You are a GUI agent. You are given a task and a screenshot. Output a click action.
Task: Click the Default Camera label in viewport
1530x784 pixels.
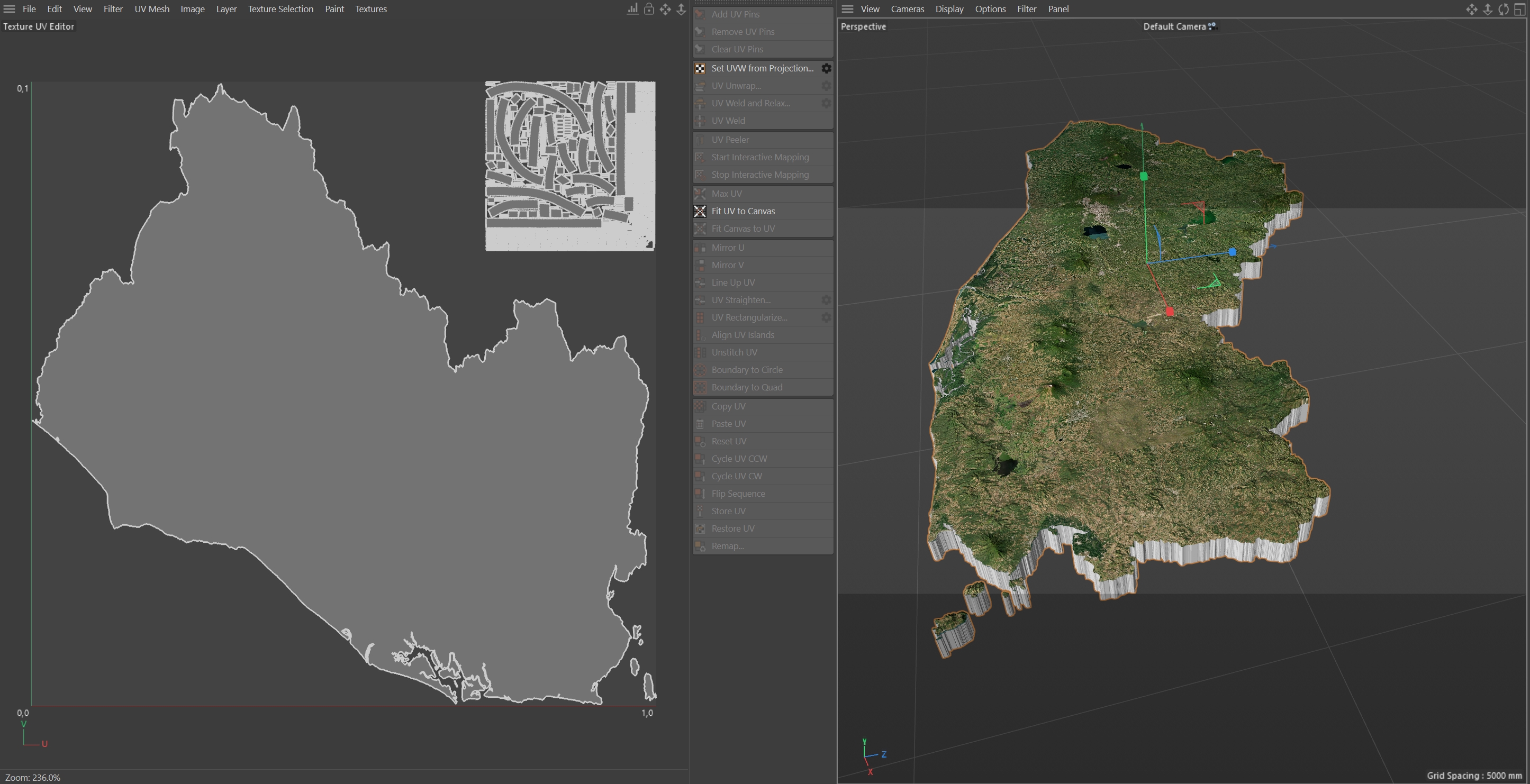point(1174,26)
